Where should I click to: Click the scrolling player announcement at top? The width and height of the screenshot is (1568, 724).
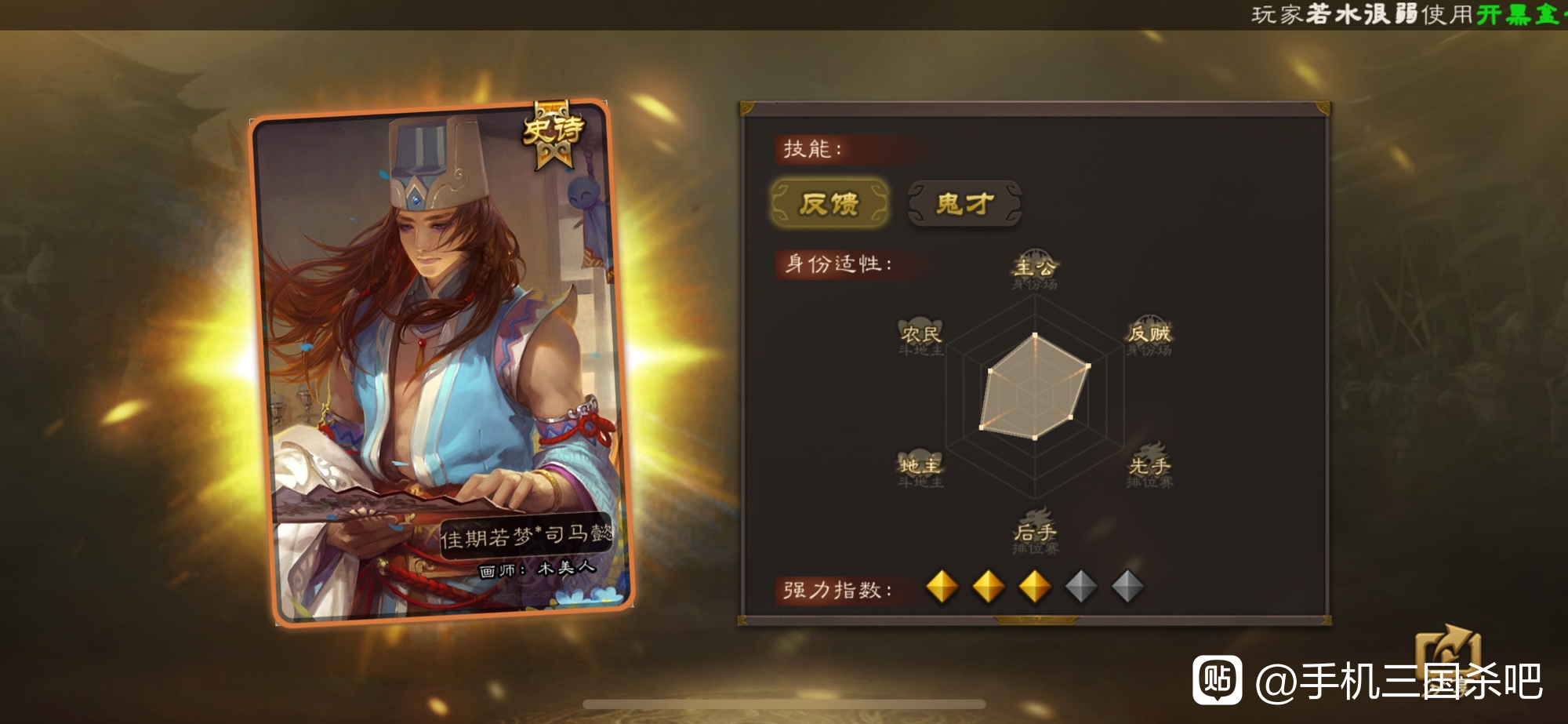click(x=1409, y=14)
